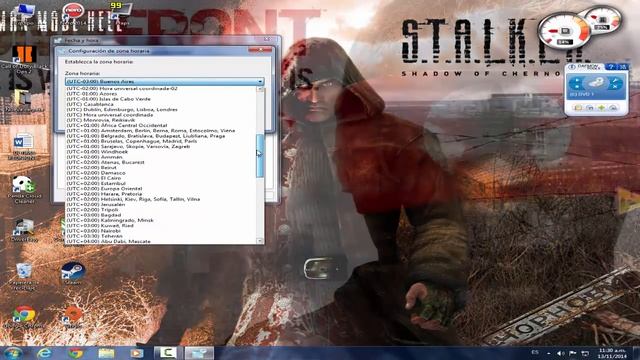The width and height of the screenshot is (640, 360).
Task: Select (UTC+02:00) Estambul
Action: click(96, 184)
